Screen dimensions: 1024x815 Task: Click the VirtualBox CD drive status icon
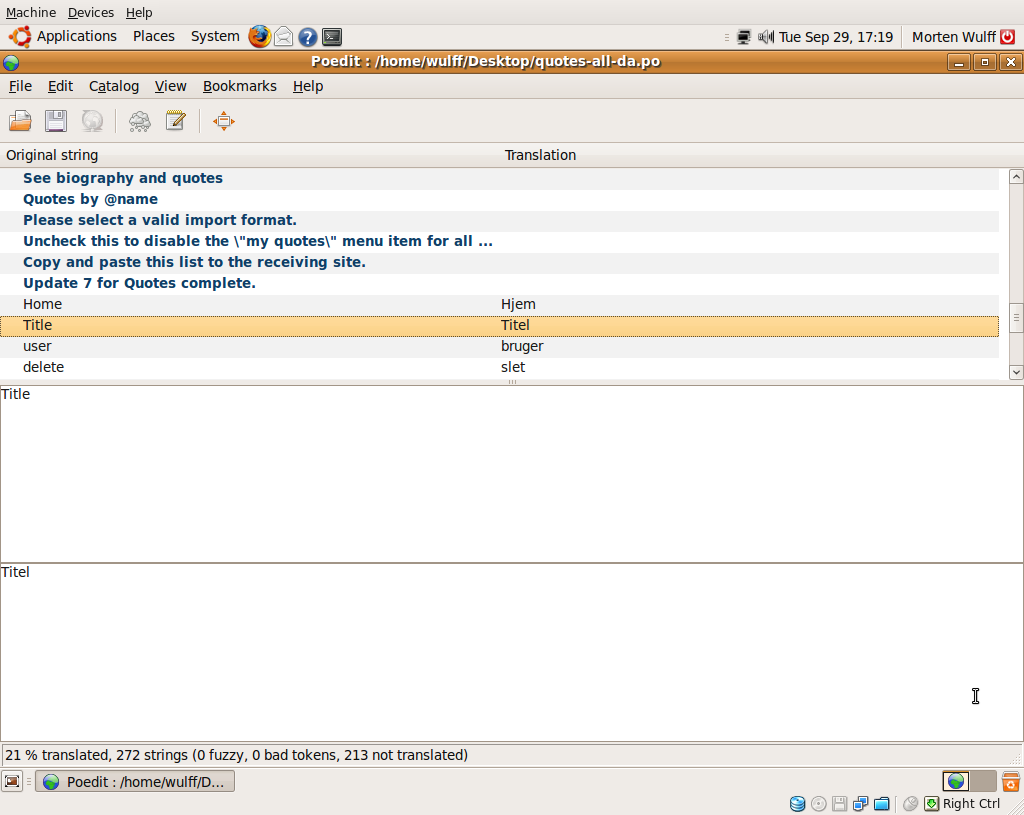tap(818, 804)
